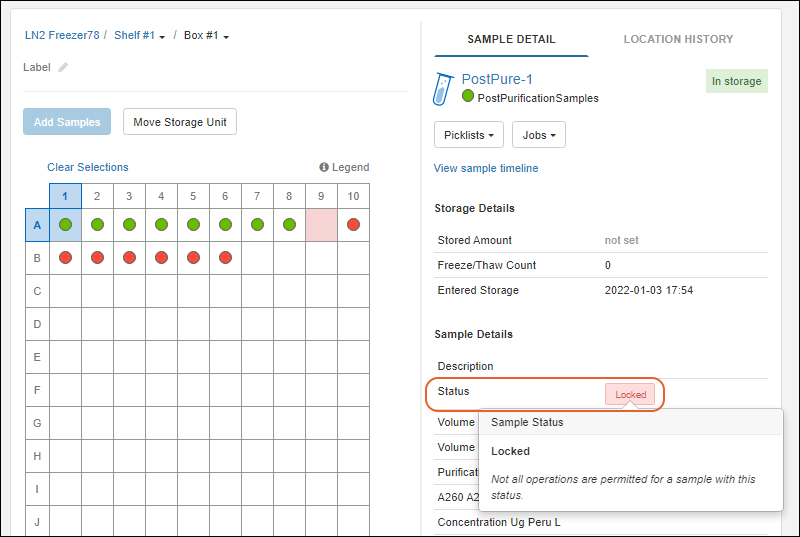Screen dimensions: 800x537
Task: Click the Legend info icon
Action: click(324, 168)
